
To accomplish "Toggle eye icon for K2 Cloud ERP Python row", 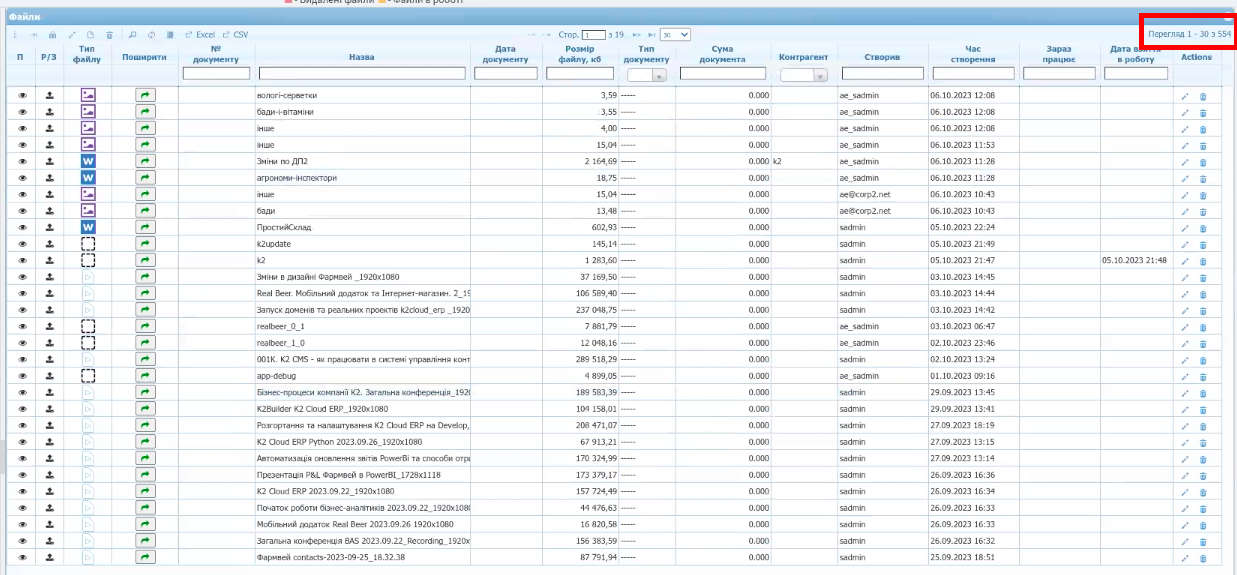I will click(22, 442).
